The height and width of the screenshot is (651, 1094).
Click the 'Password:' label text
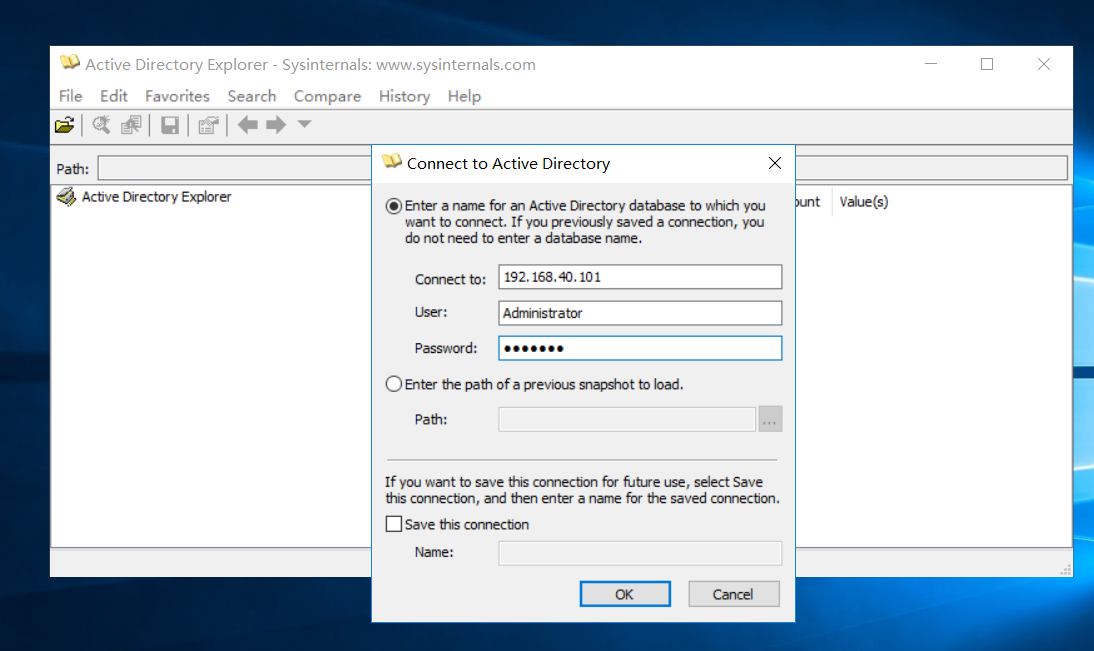coord(446,348)
